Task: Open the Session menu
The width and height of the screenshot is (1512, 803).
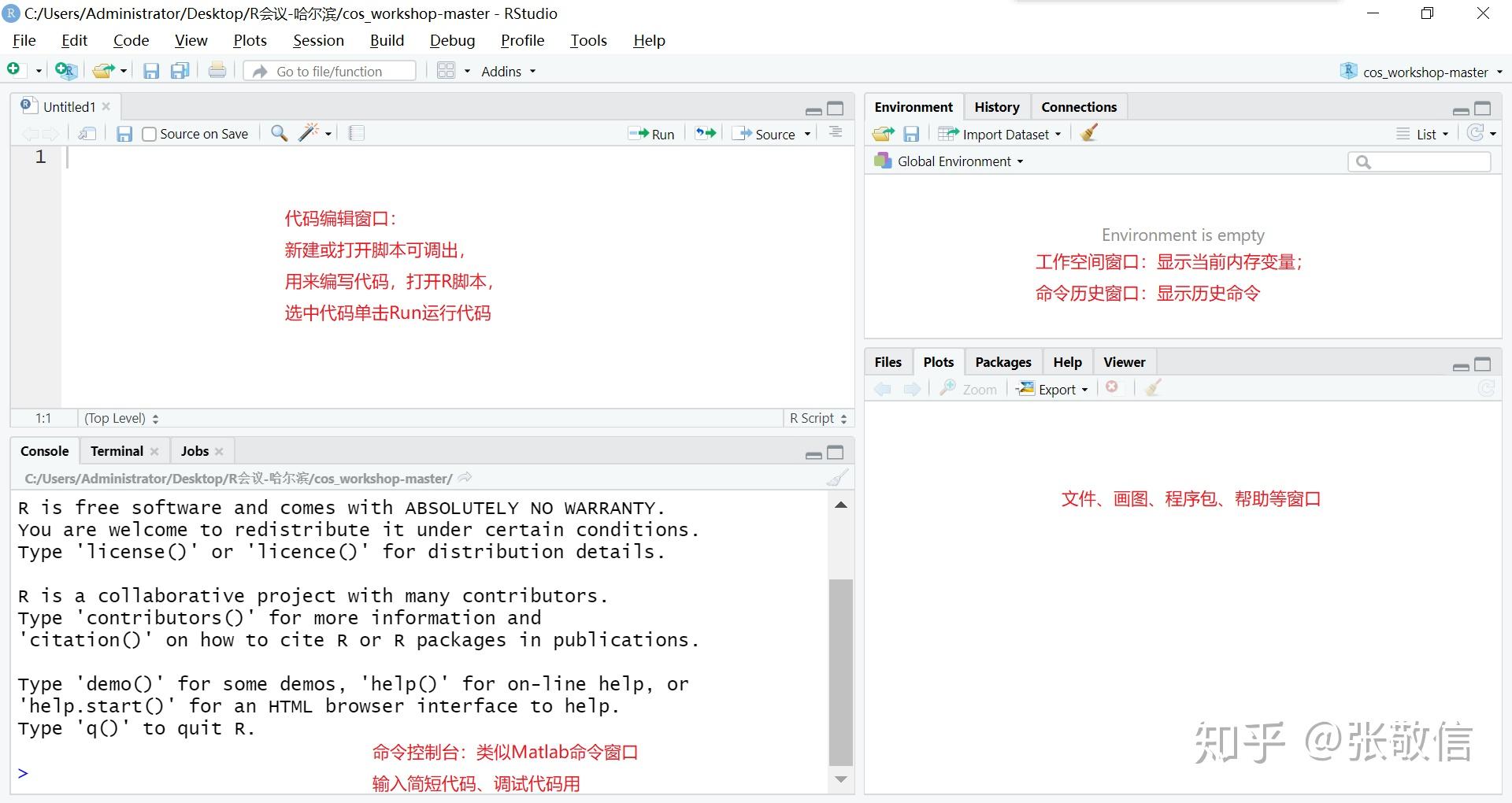Action: (318, 39)
